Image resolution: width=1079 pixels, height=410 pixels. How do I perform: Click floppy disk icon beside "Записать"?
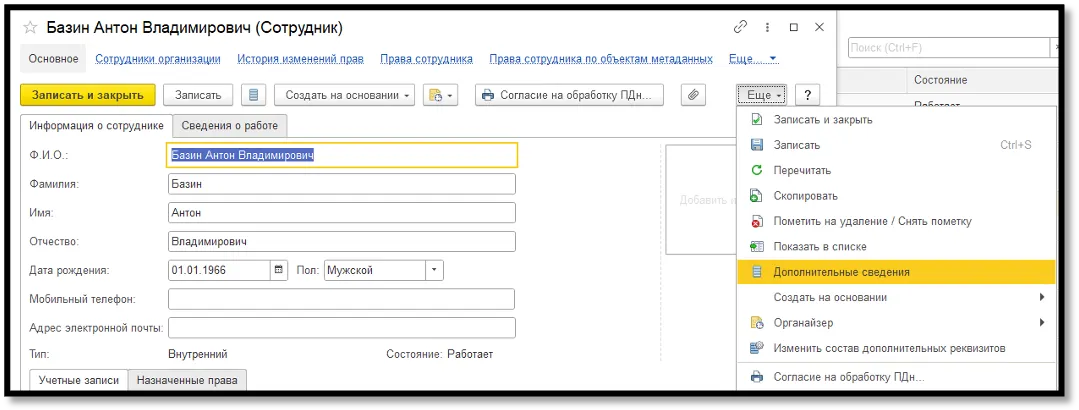(756, 145)
